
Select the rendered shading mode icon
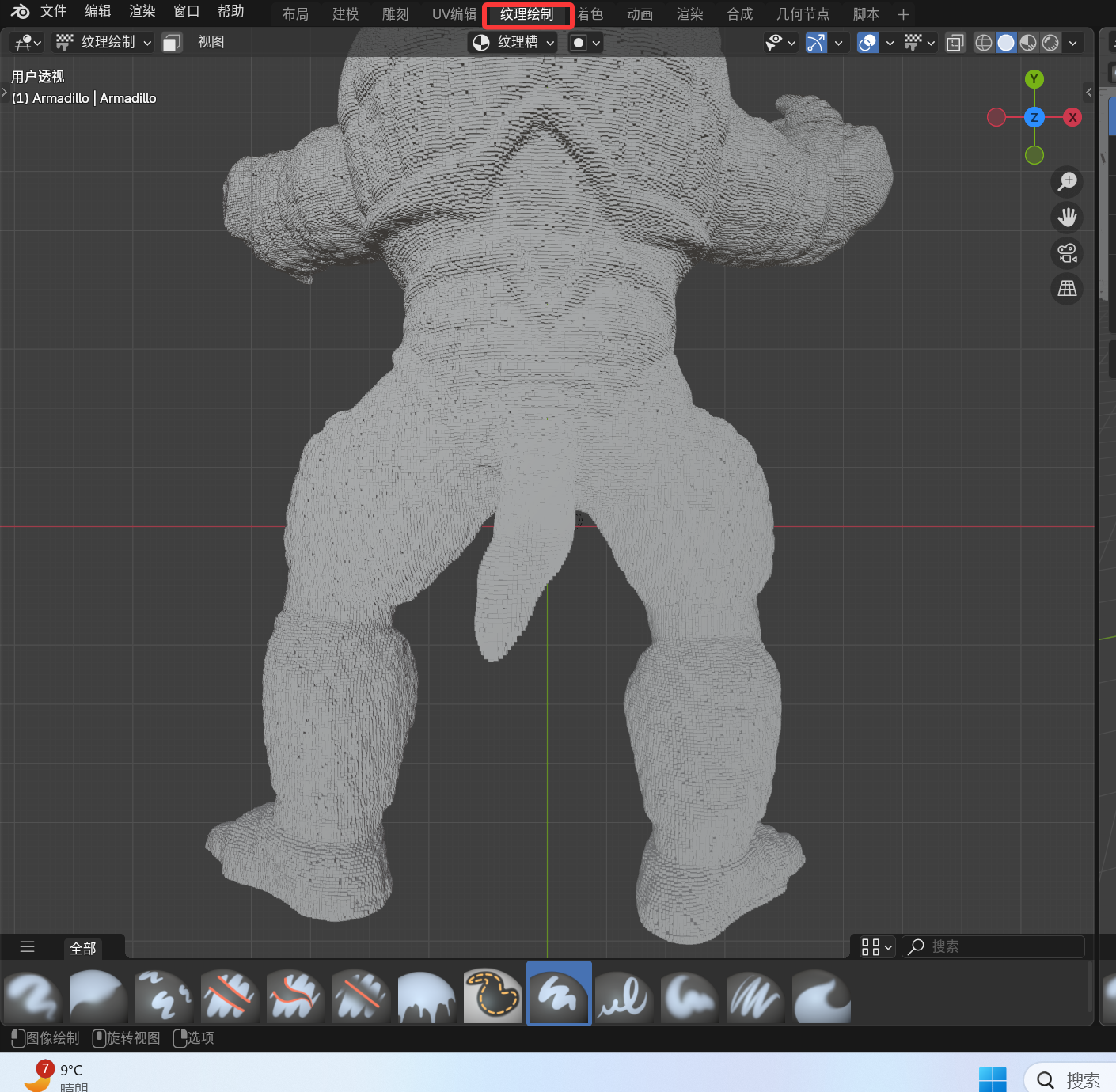[1050, 43]
